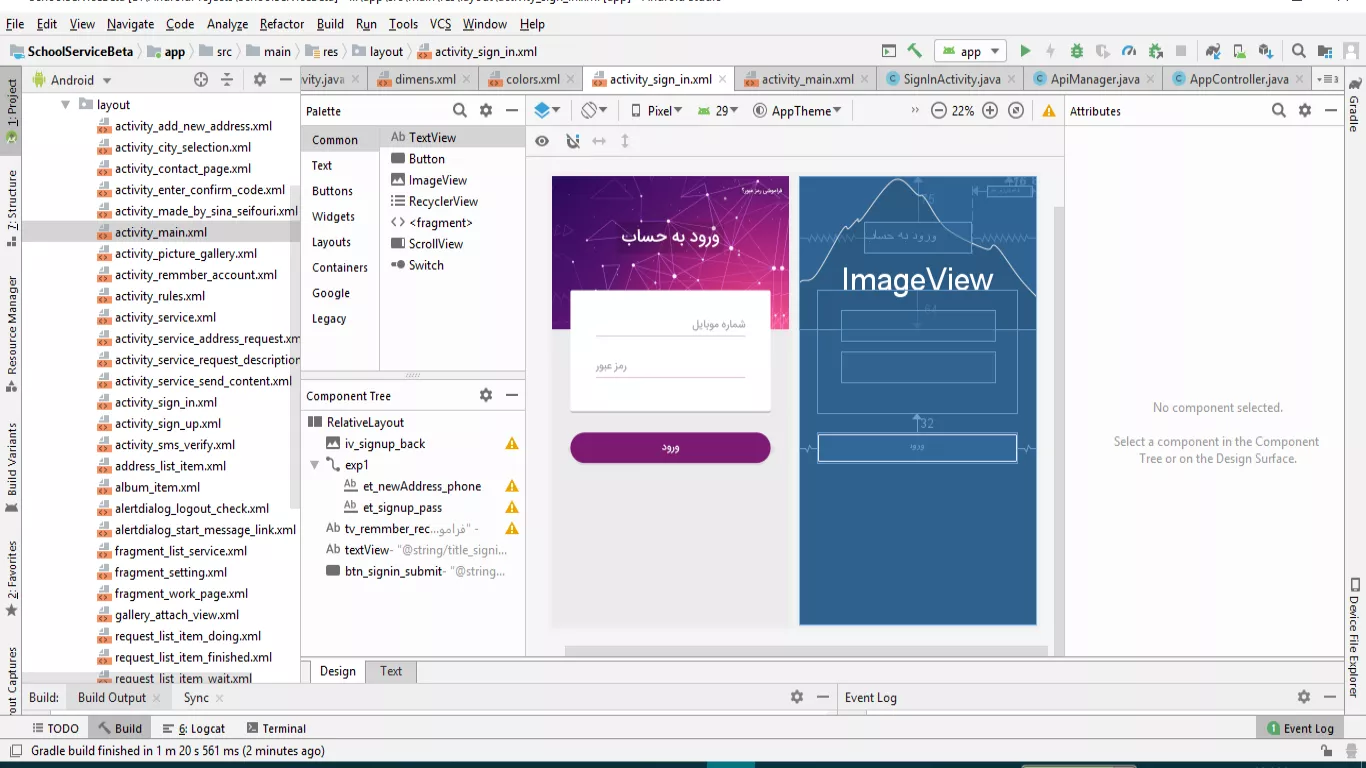Screen dimensions: 1366x768
Task: Open SDK Manager icon
Action: 1266,51
